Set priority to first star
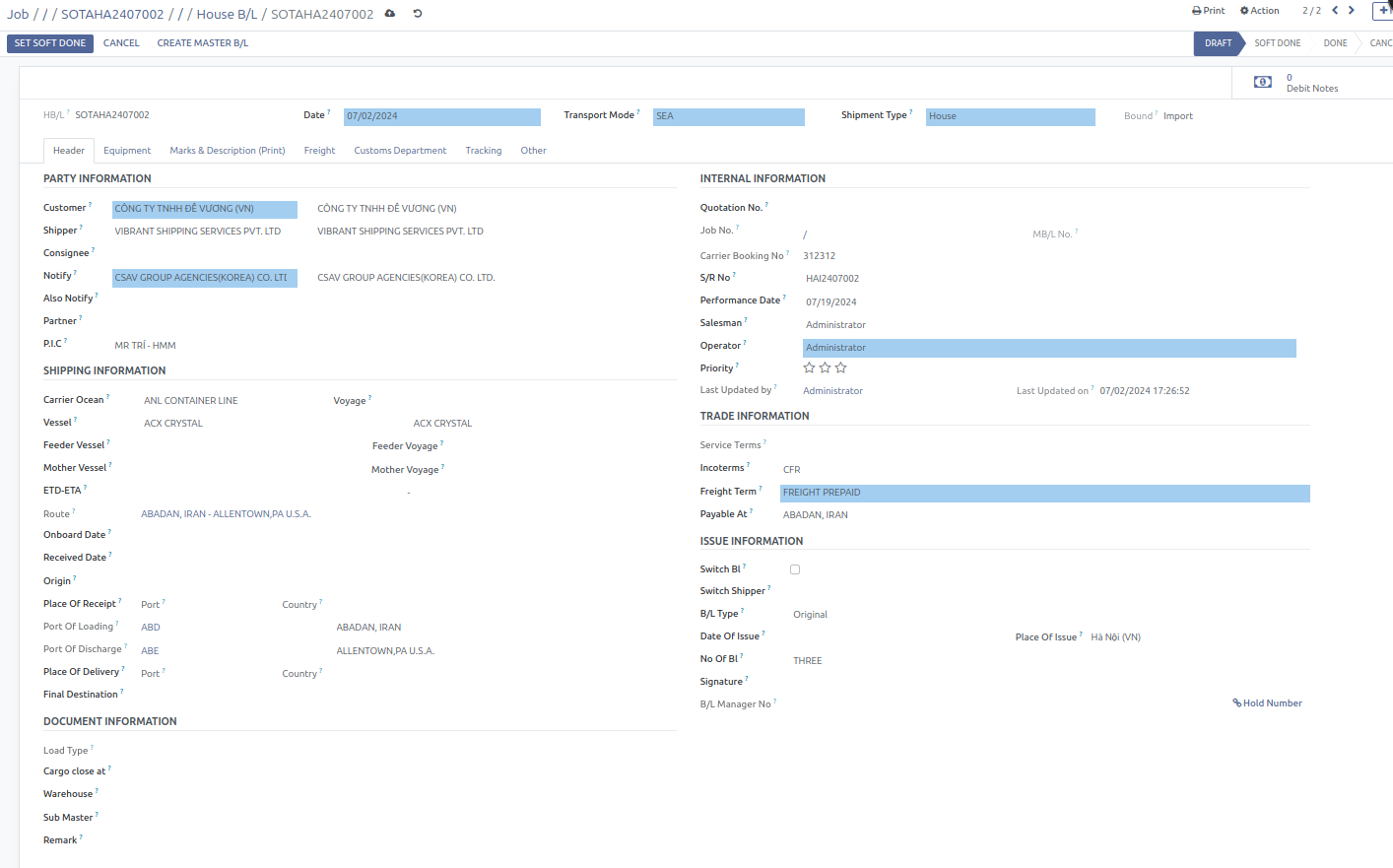The width and height of the screenshot is (1393, 868). pos(809,367)
